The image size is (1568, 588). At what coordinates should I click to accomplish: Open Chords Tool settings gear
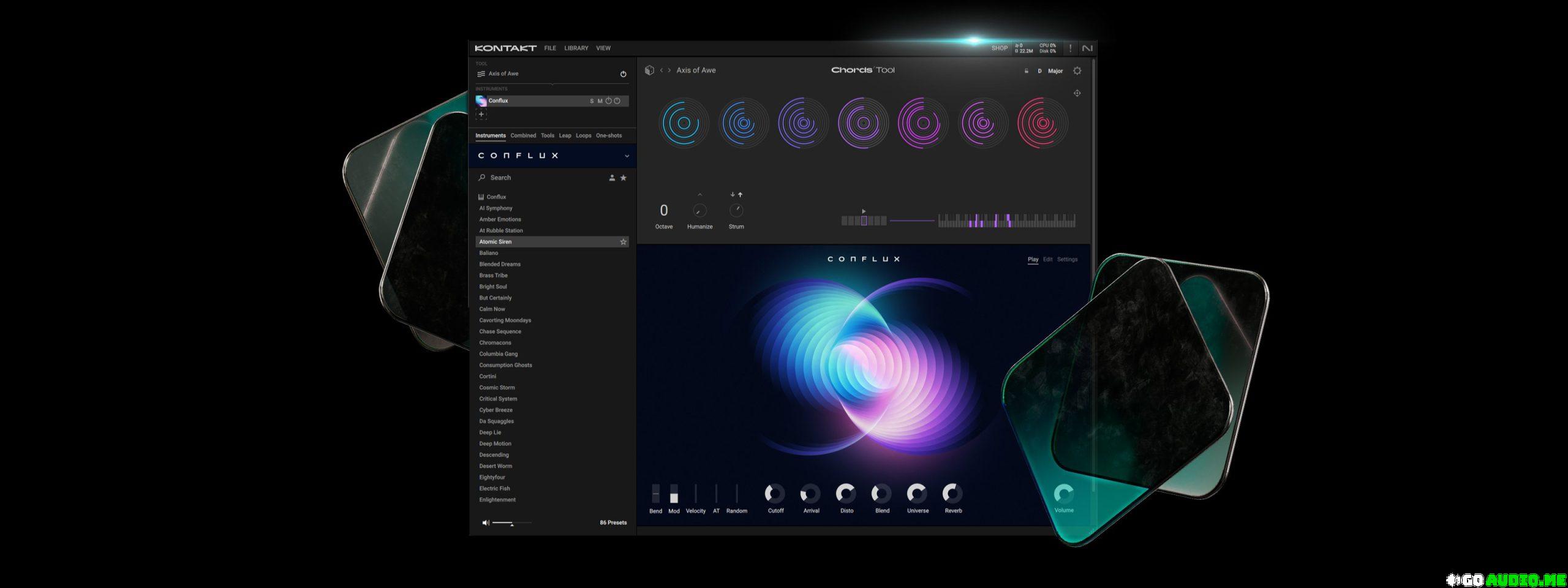pos(1077,71)
